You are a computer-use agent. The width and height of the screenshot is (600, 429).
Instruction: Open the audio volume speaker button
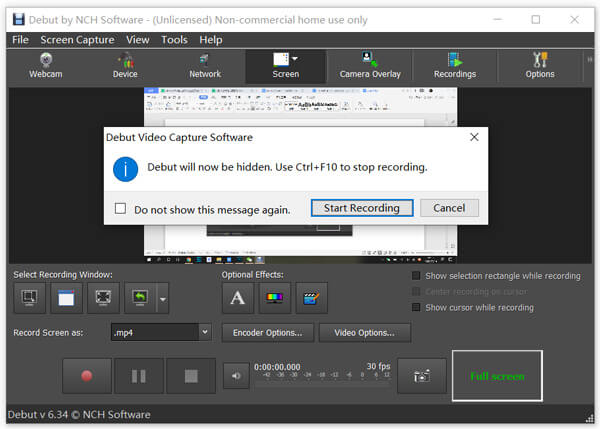[236, 376]
